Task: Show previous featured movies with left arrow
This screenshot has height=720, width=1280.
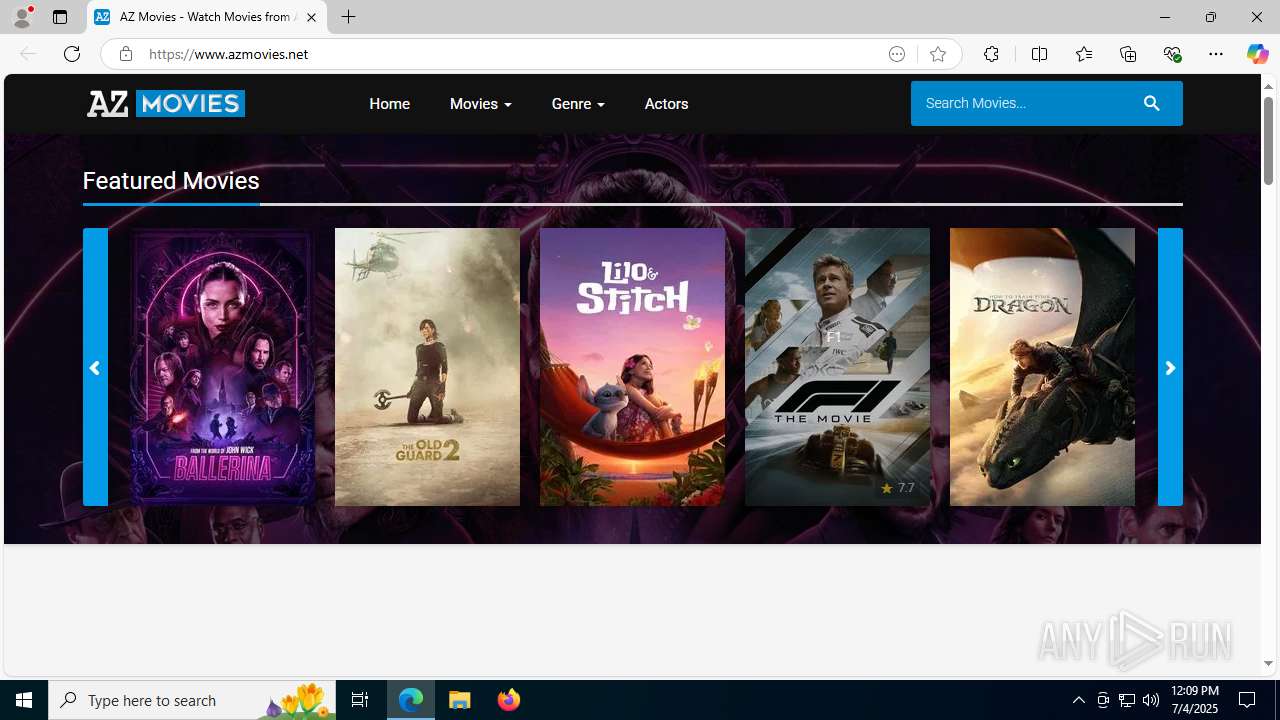Action: click(95, 367)
